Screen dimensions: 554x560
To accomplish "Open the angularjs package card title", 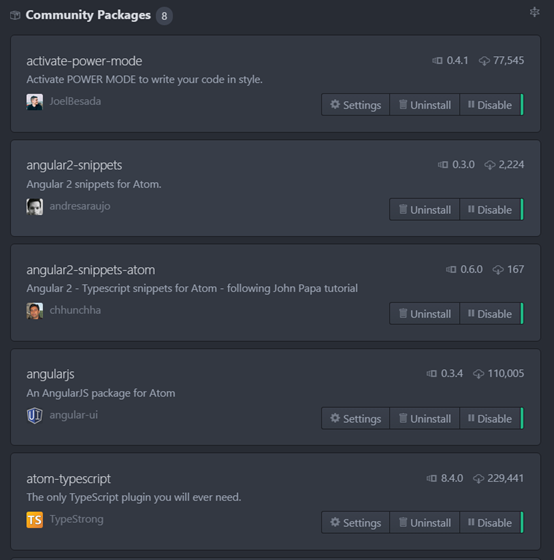I will (x=50, y=374).
